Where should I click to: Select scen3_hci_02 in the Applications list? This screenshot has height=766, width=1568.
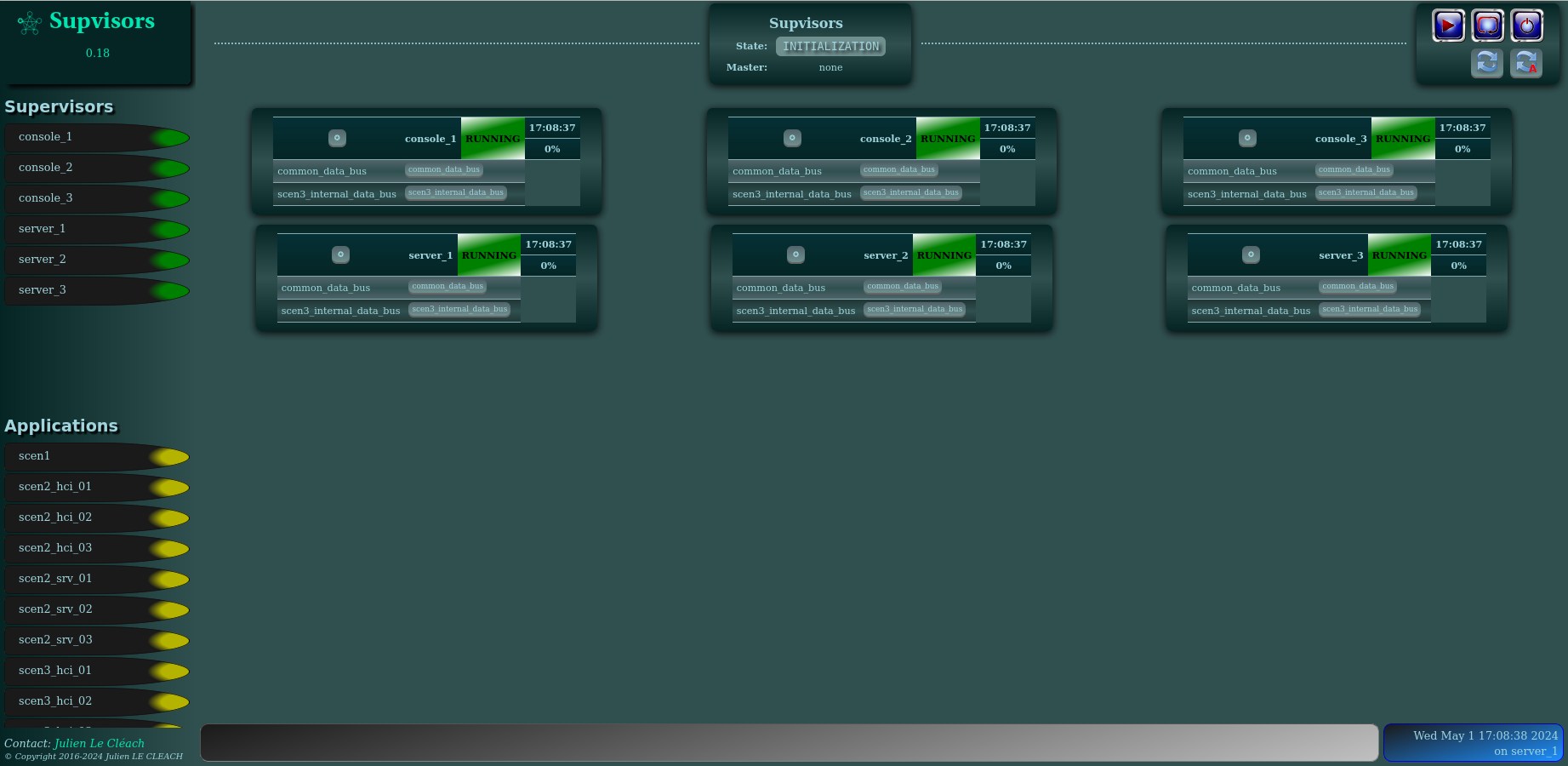pos(97,701)
